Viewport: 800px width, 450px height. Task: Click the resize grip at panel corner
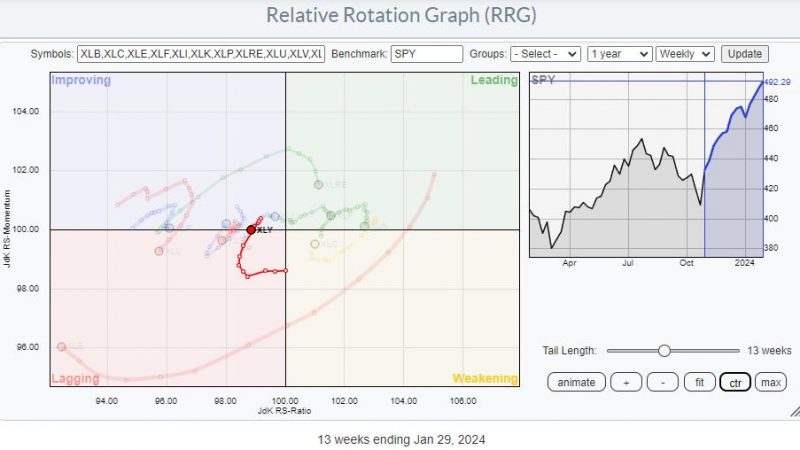click(x=794, y=411)
